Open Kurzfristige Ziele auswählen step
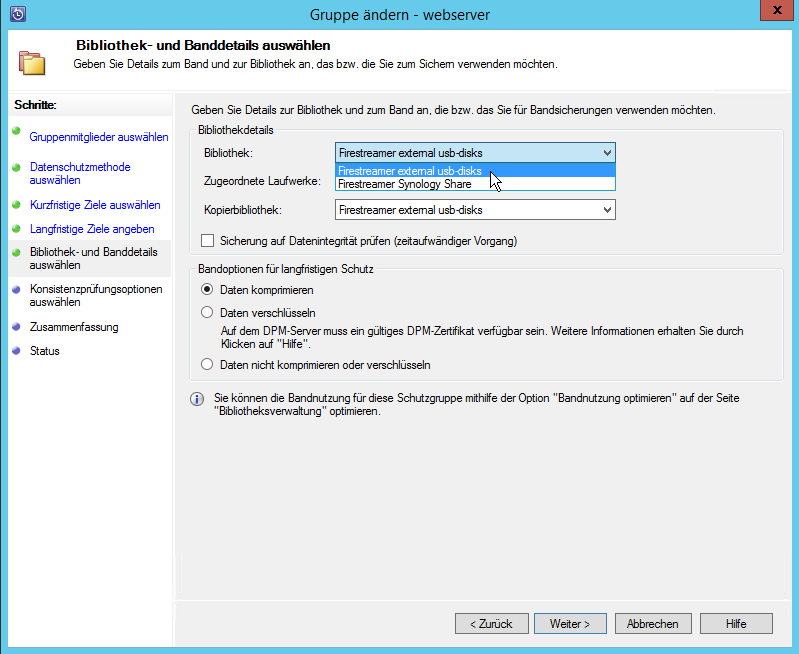This screenshot has height=654, width=799. [x=95, y=205]
